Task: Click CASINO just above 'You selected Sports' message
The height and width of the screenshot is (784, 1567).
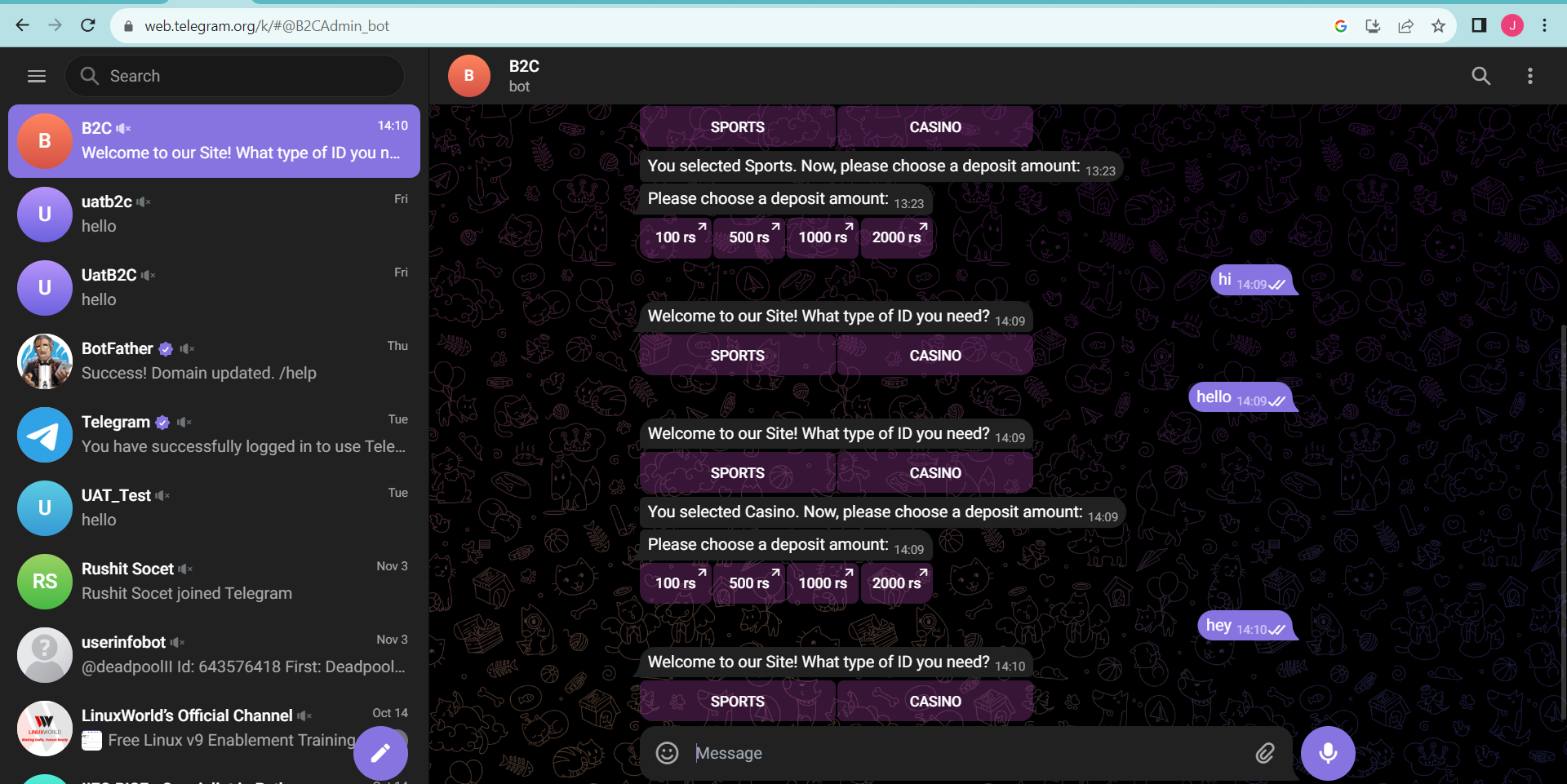Action: [935, 127]
